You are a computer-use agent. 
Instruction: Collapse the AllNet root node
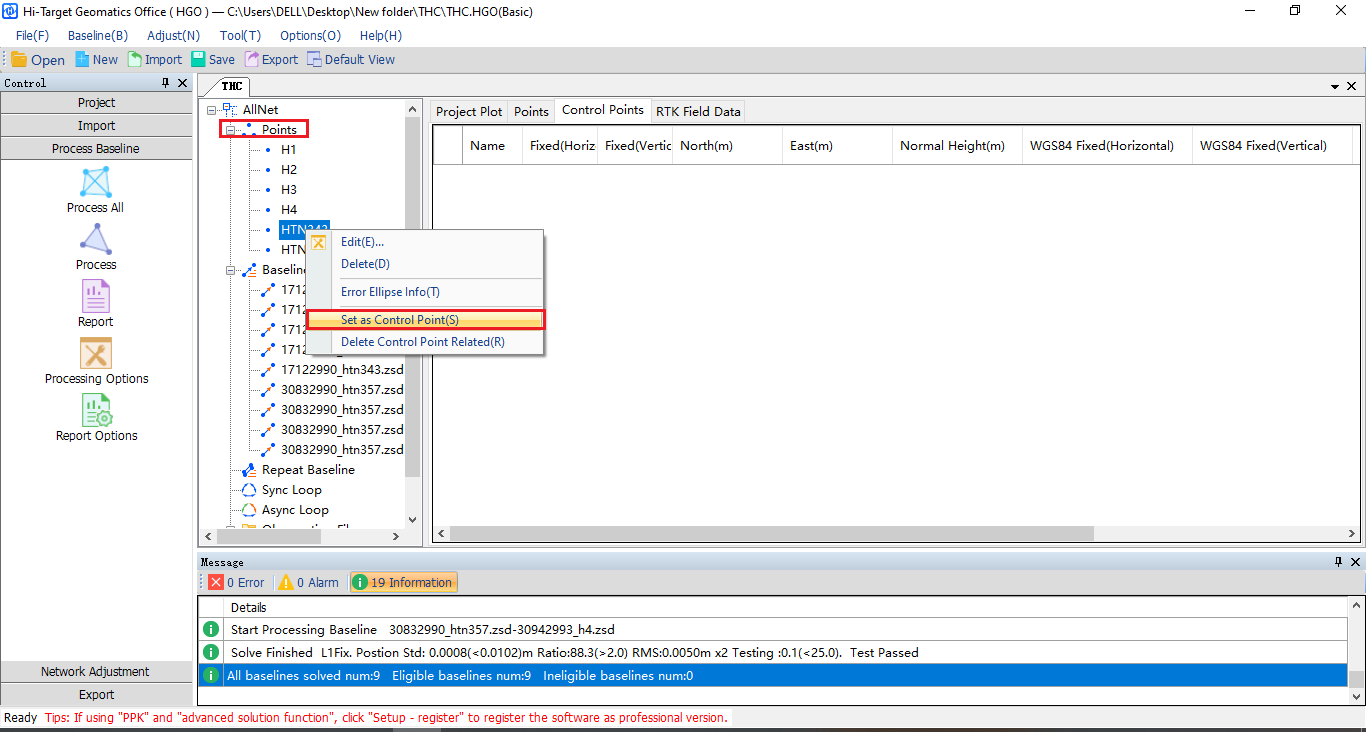tap(212, 110)
